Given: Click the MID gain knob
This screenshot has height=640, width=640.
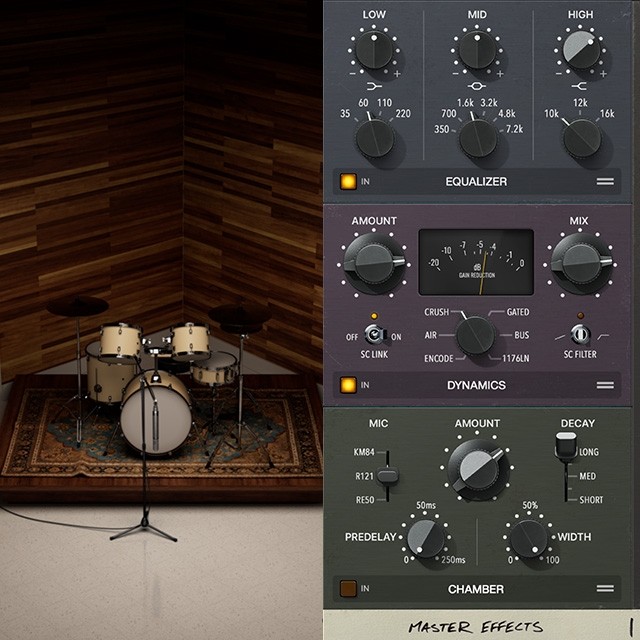Looking at the screenshot, I should 477,51.
